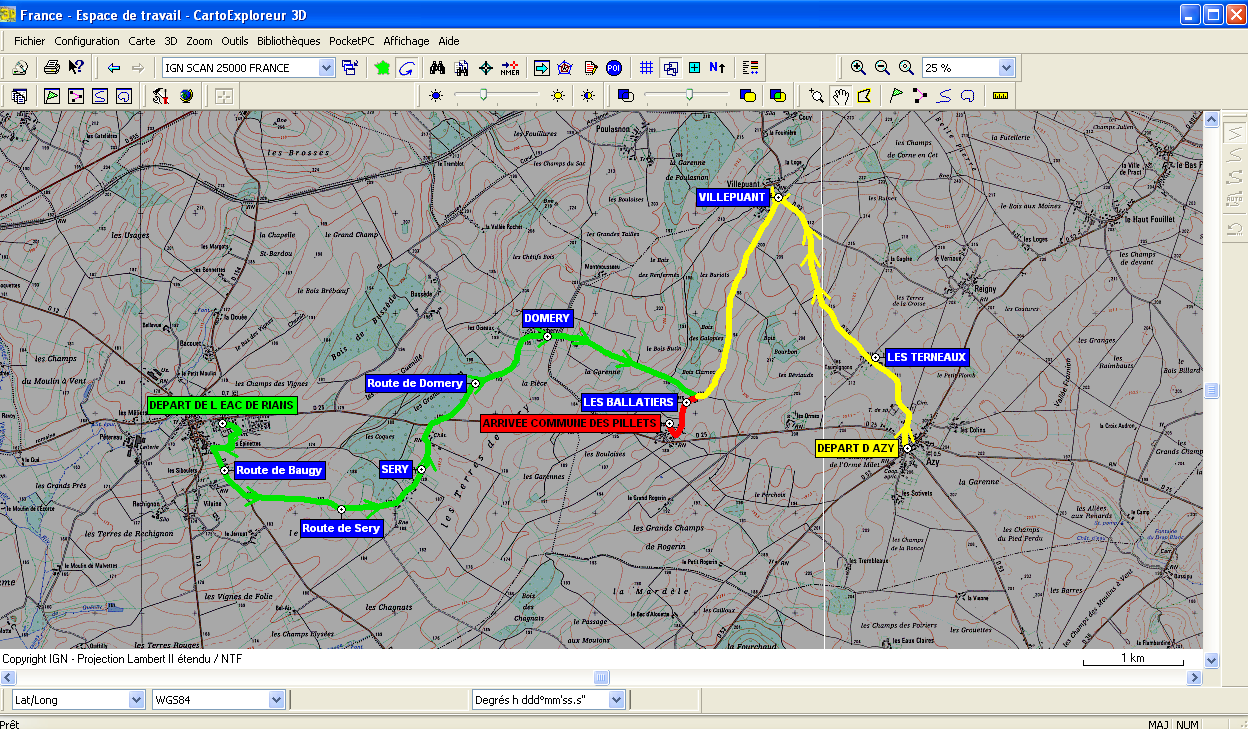Screen dimensions: 1248x729
Task: Click the zoom out magnifier icon
Action: tap(882, 68)
